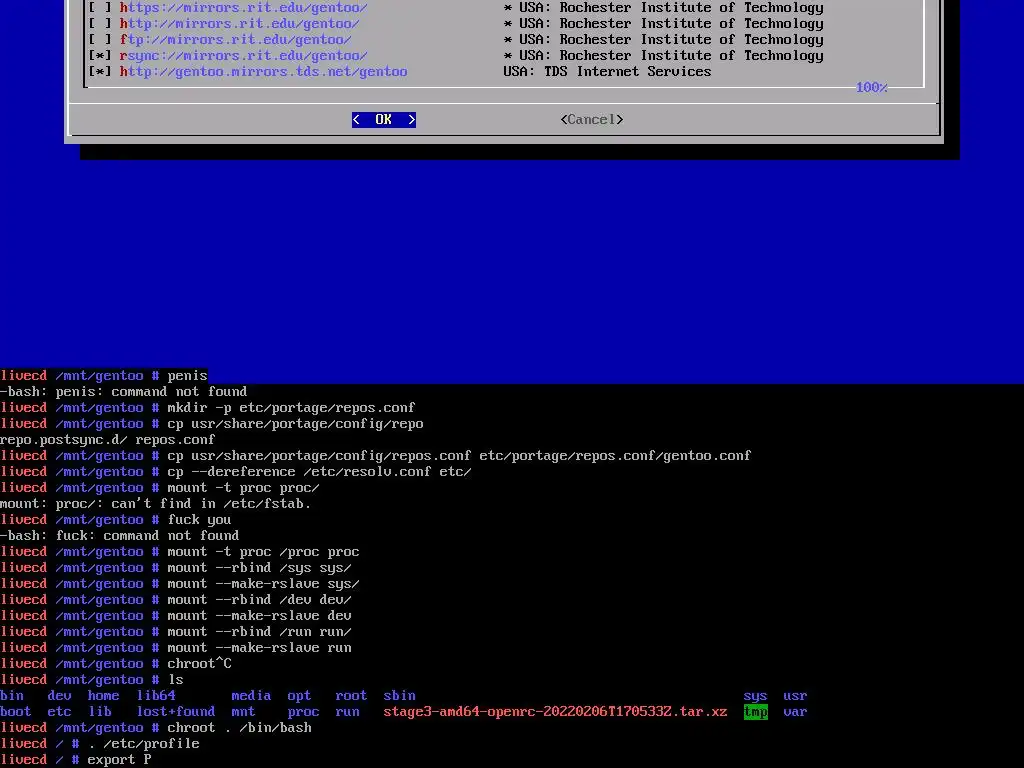Click '. /etc/profile' command line

(x=144, y=744)
